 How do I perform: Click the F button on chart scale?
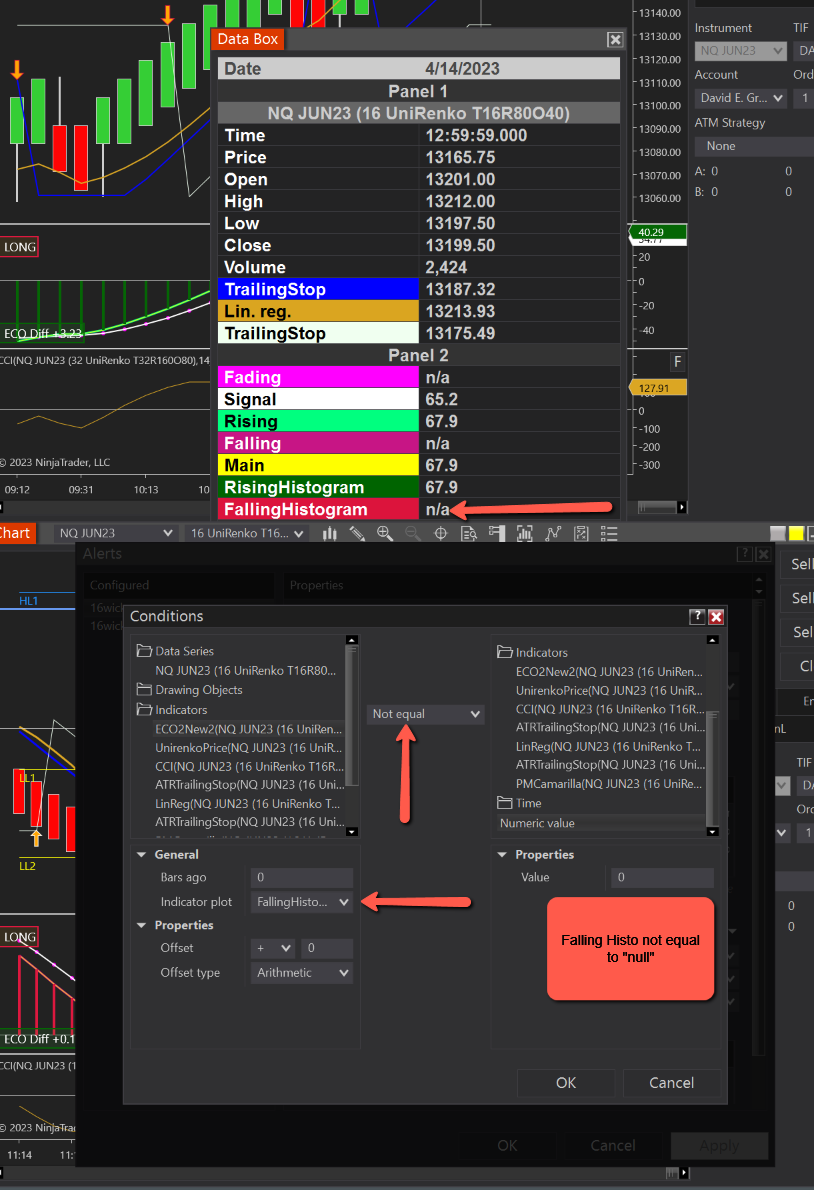tap(677, 362)
